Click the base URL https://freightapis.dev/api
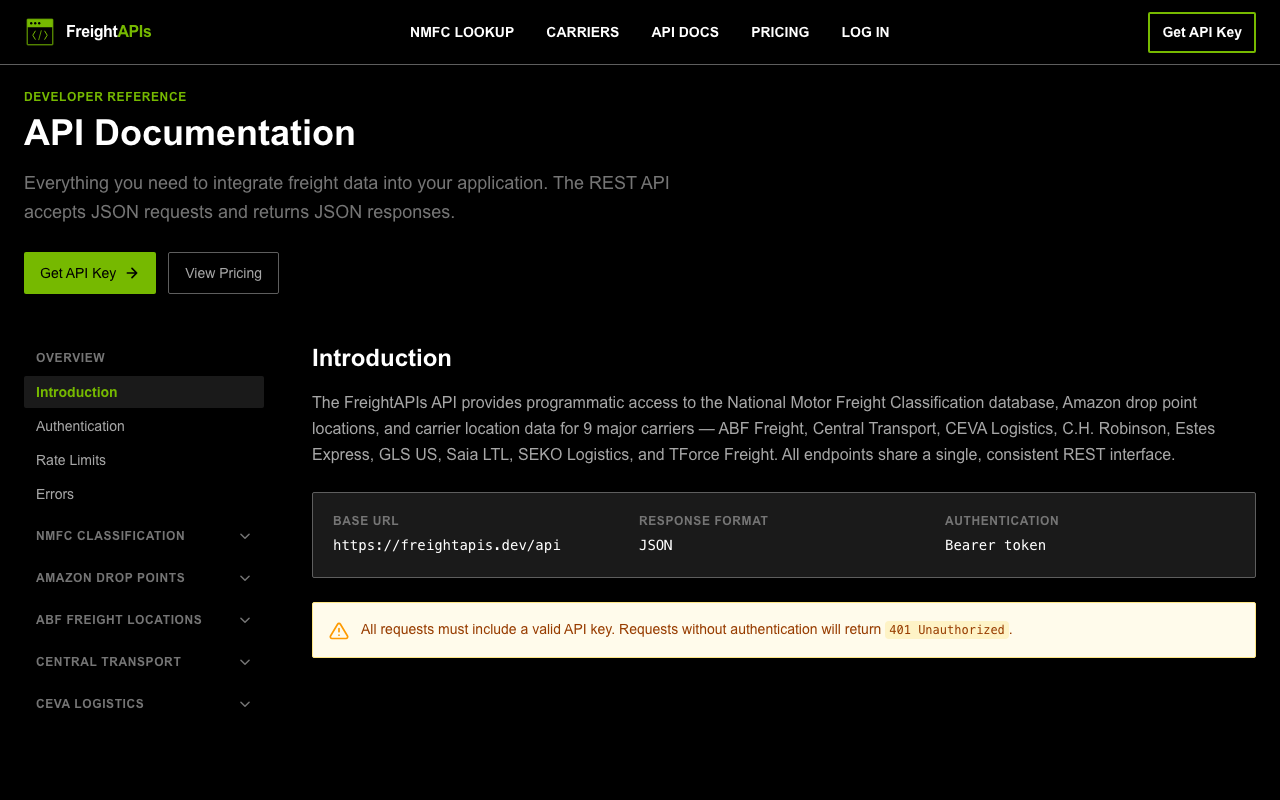The height and width of the screenshot is (800, 1280). coord(447,545)
